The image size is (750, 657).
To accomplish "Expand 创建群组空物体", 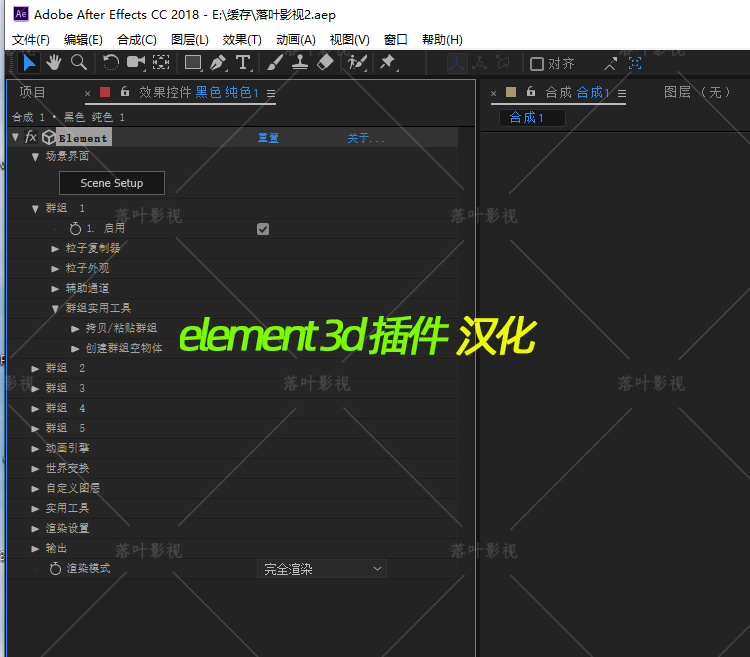I will click(x=75, y=349).
